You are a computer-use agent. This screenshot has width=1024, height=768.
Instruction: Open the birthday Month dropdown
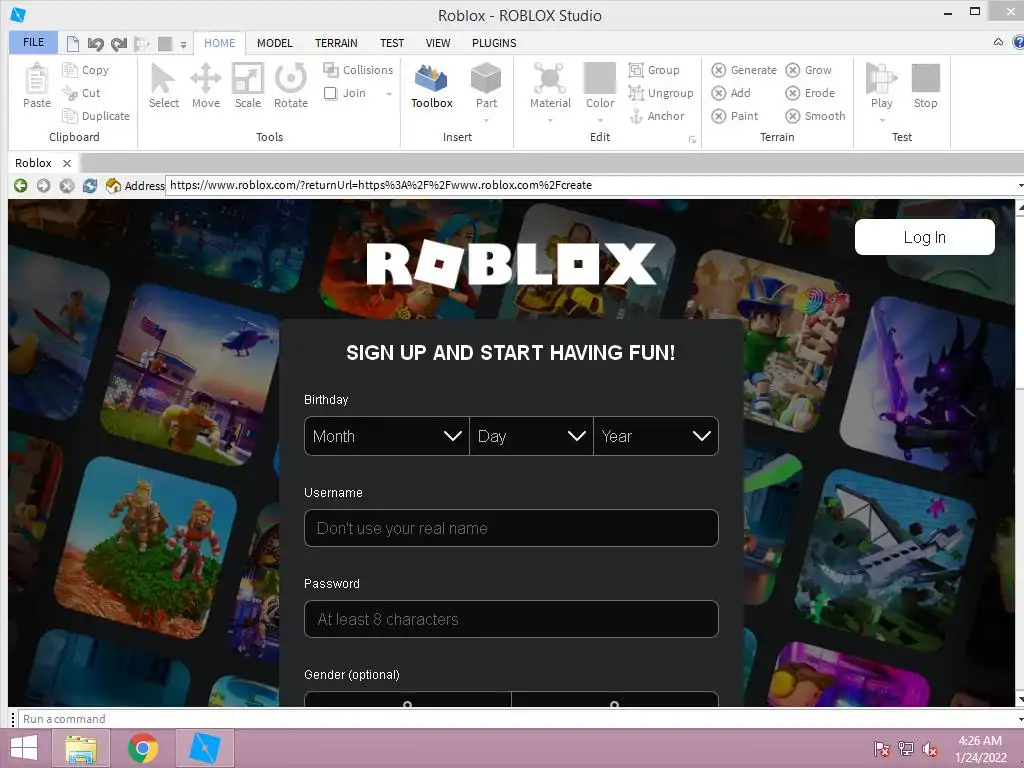coord(387,436)
